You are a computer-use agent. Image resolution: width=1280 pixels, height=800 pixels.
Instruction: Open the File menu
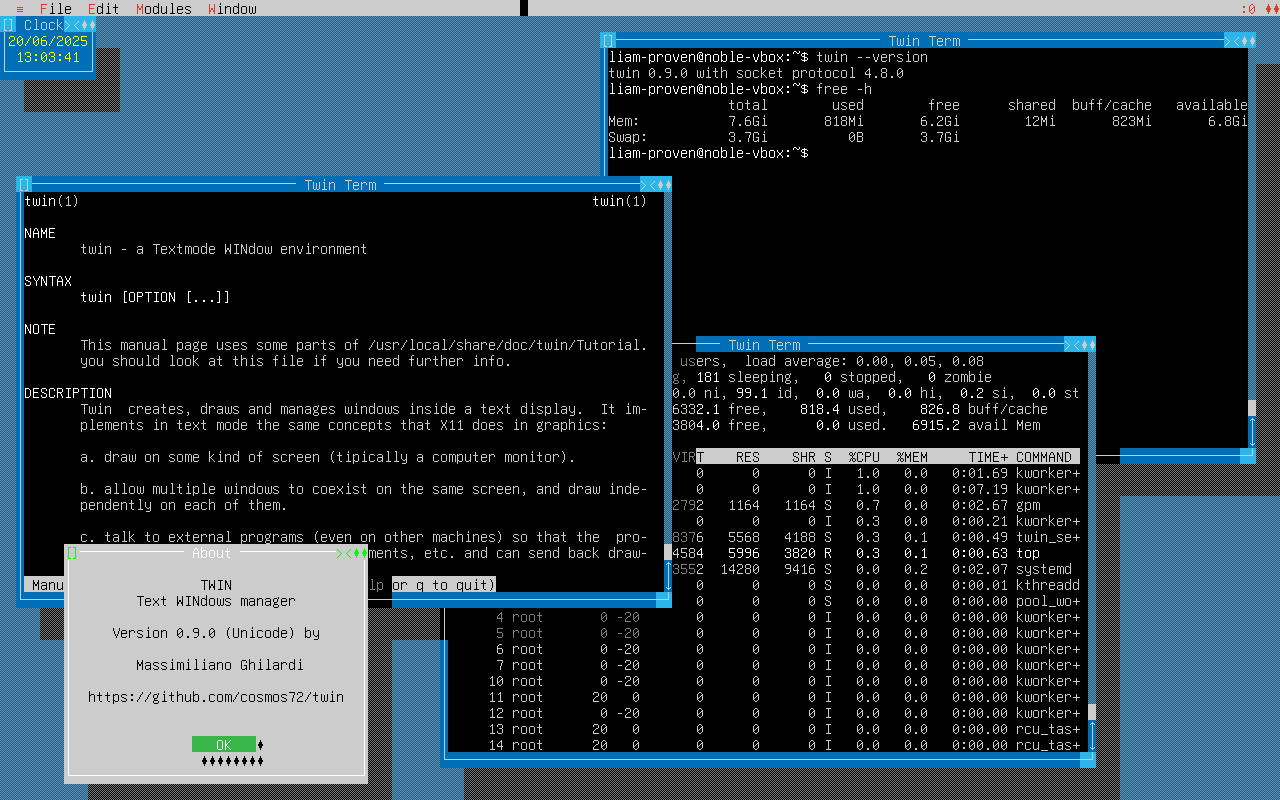click(x=56, y=9)
